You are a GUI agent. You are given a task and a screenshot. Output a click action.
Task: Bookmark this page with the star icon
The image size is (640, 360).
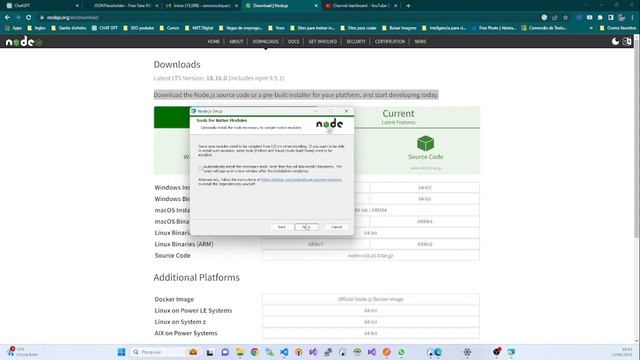pos(565,18)
